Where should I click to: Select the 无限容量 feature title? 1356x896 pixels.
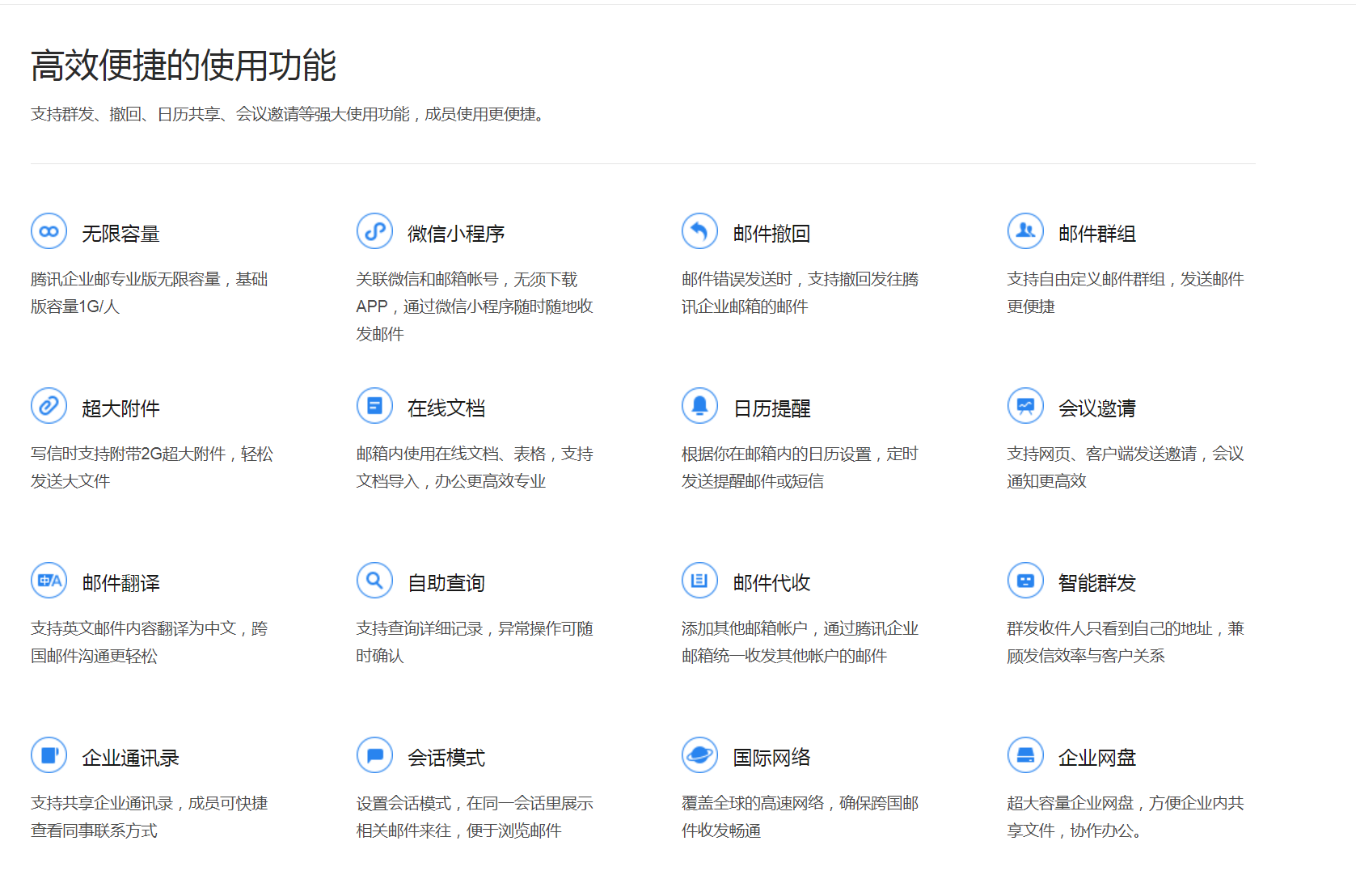pos(120,234)
